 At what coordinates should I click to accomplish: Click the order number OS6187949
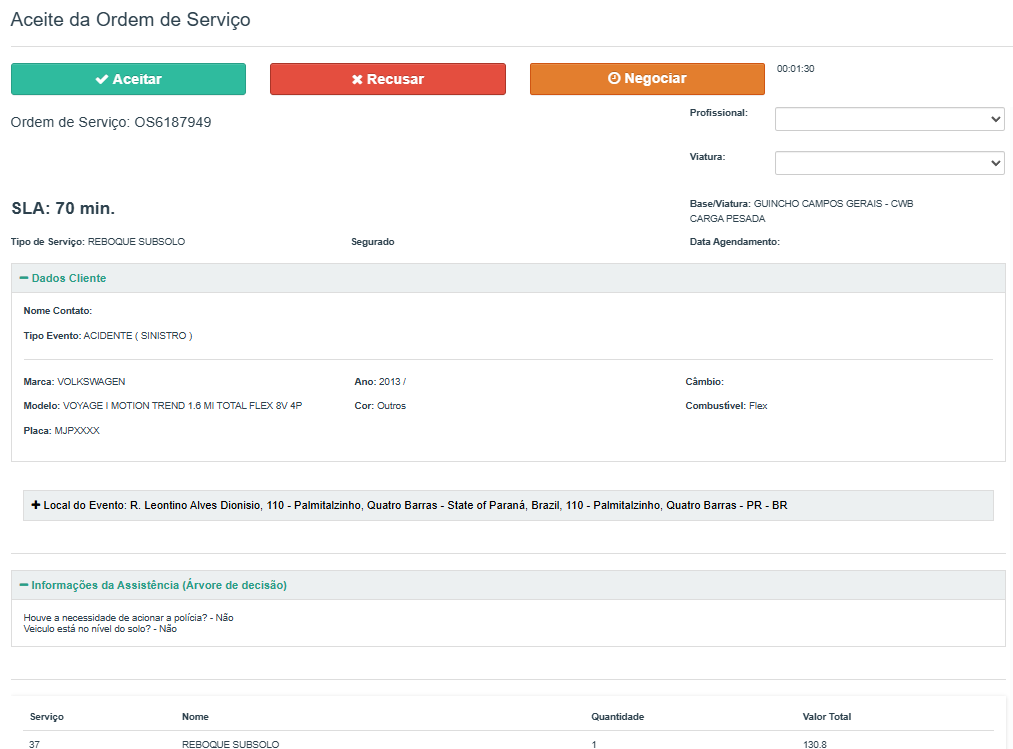coord(172,122)
